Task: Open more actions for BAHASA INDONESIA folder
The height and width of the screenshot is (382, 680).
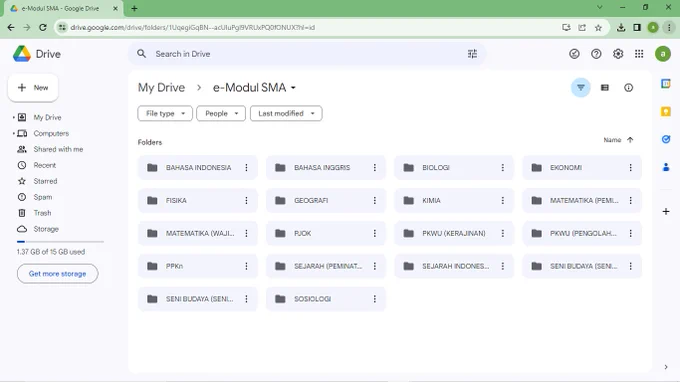Action: (246, 167)
